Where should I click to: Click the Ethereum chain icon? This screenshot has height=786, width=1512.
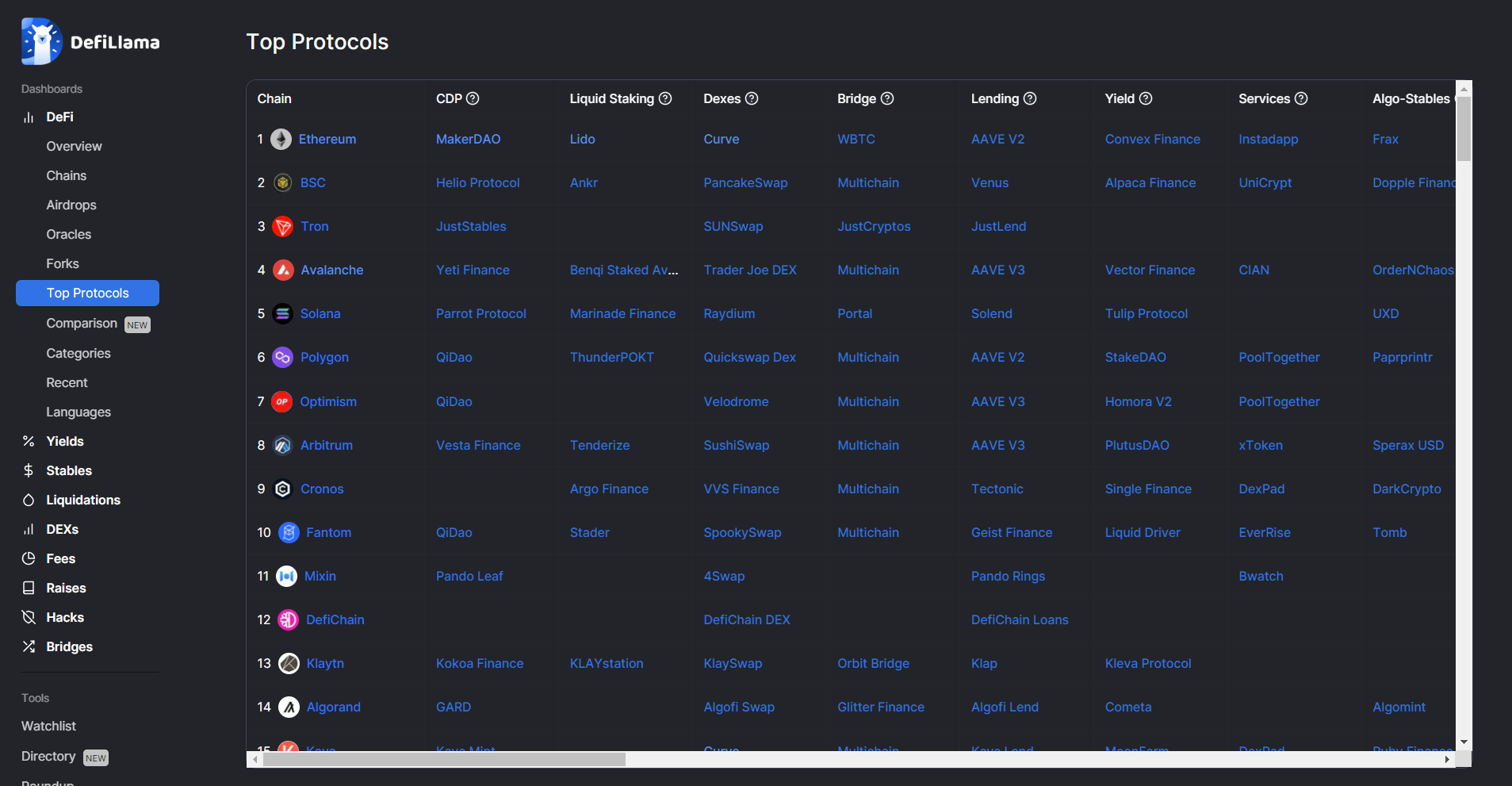[x=281, y=140]
